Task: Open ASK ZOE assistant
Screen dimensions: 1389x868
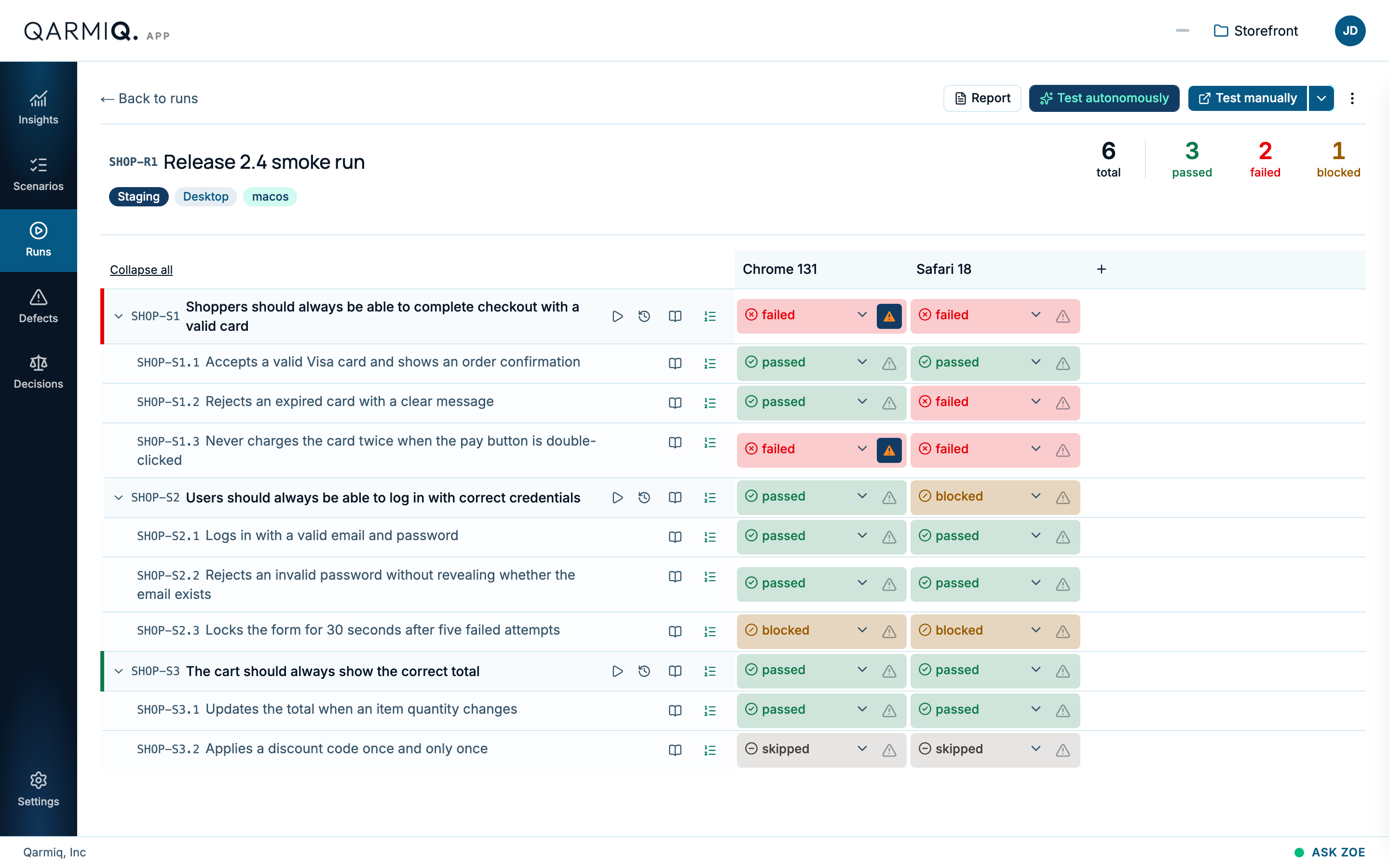Action: click(1329, 853)
